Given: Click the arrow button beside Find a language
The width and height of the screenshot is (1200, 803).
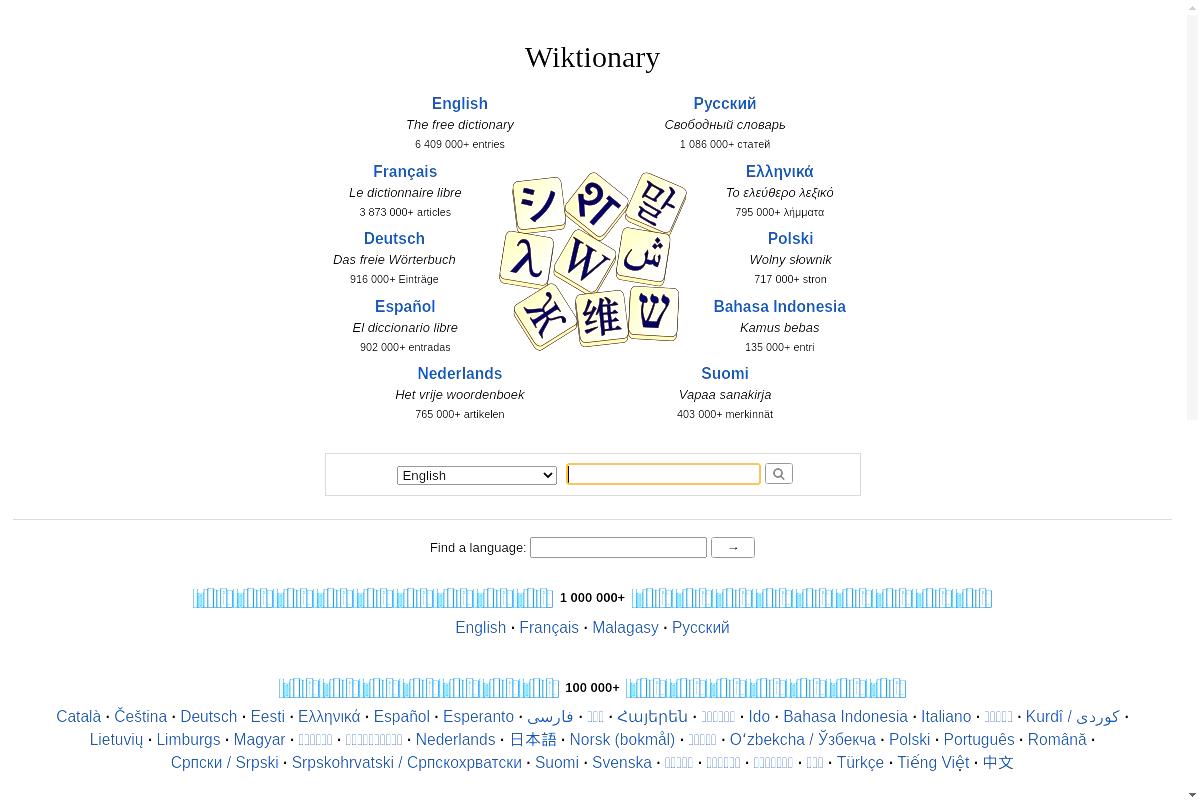Looking at the screenshot, I should coord(732,548).
